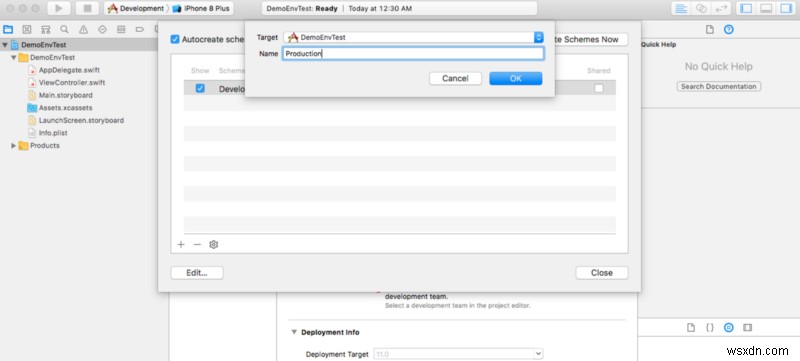Uncheck Show for the Development scheme

(200, 88)
